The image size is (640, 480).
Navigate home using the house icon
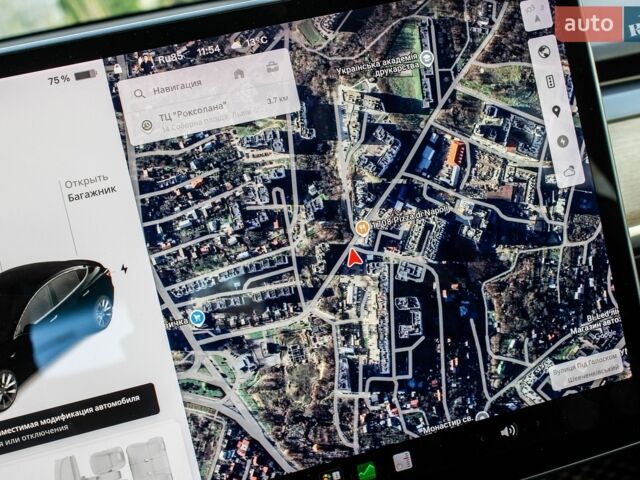[x=239, y=74]
